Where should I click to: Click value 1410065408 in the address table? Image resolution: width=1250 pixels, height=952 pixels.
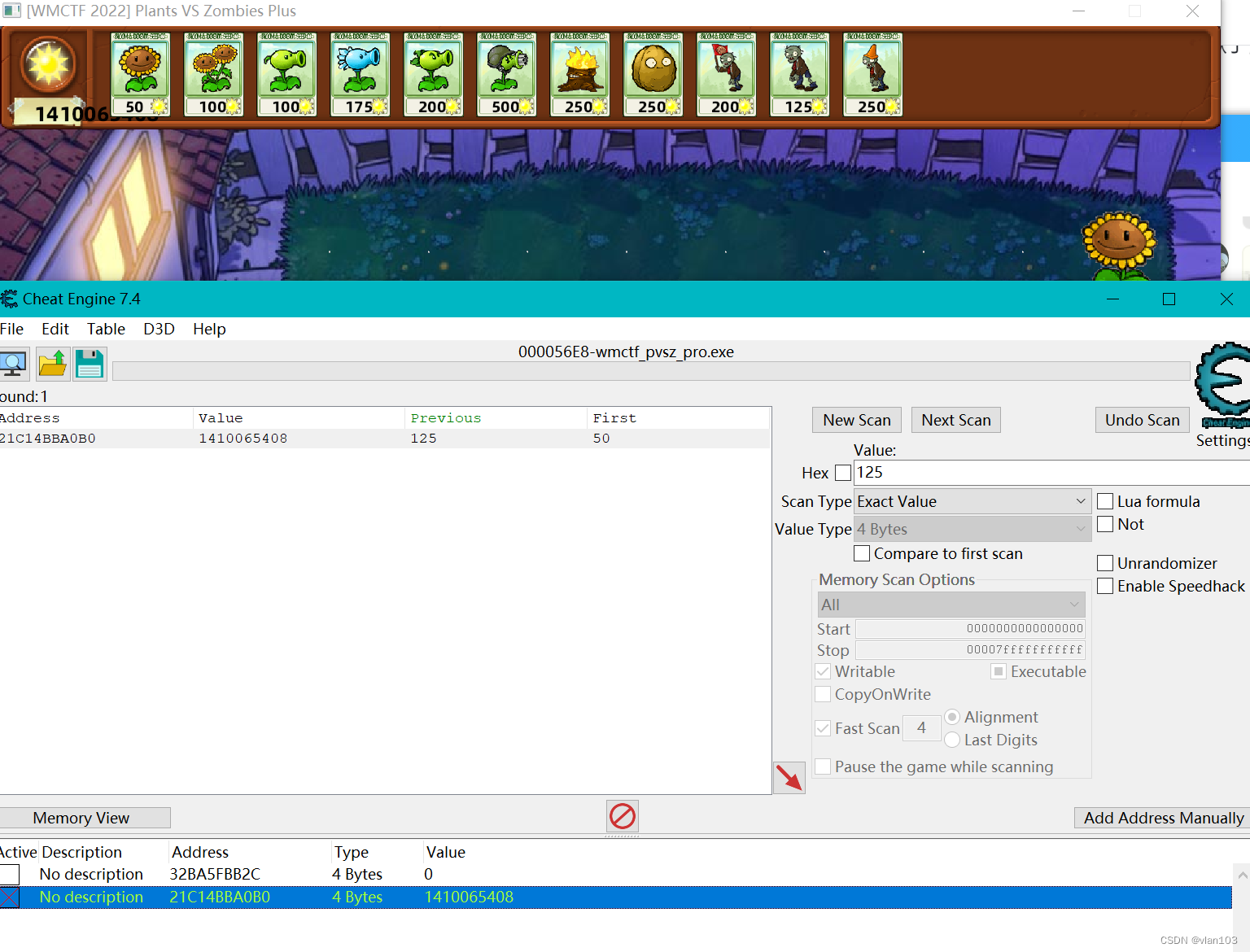[469, 897]
